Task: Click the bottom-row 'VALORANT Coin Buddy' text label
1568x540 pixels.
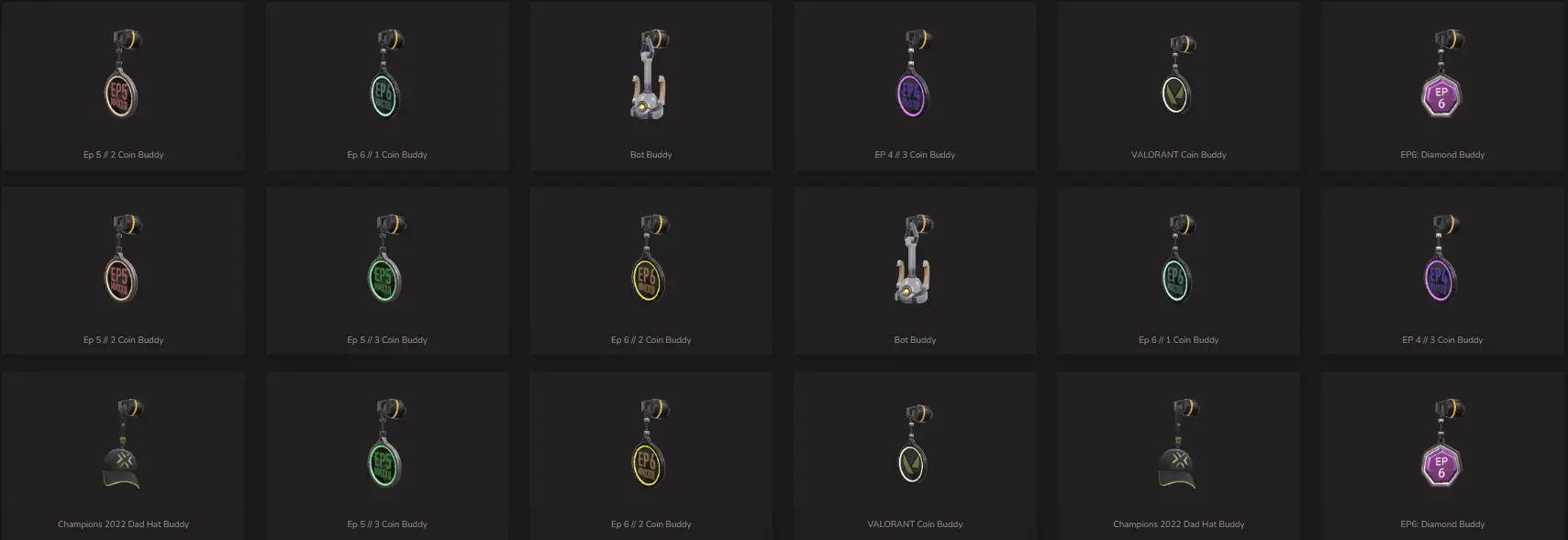Action: tap(915, 524)
